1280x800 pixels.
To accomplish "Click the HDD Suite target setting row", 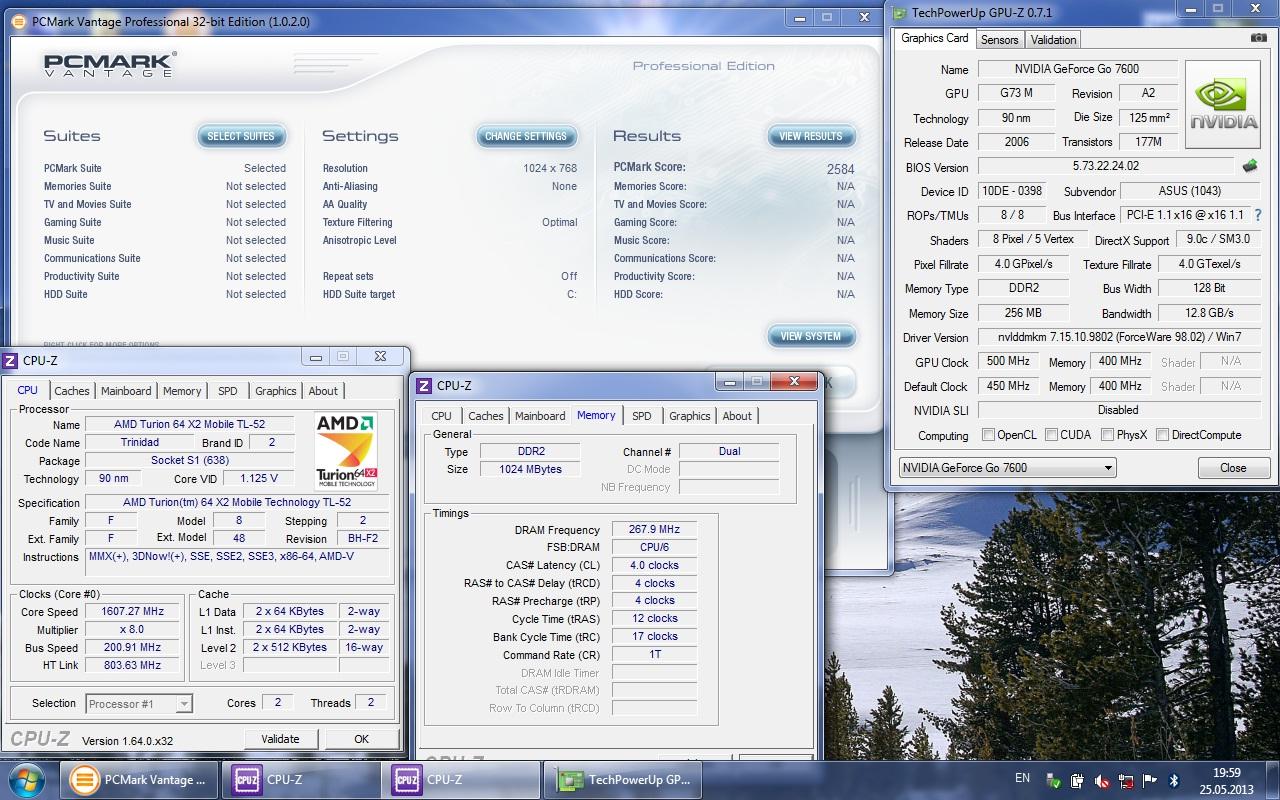I will [450, 294].
